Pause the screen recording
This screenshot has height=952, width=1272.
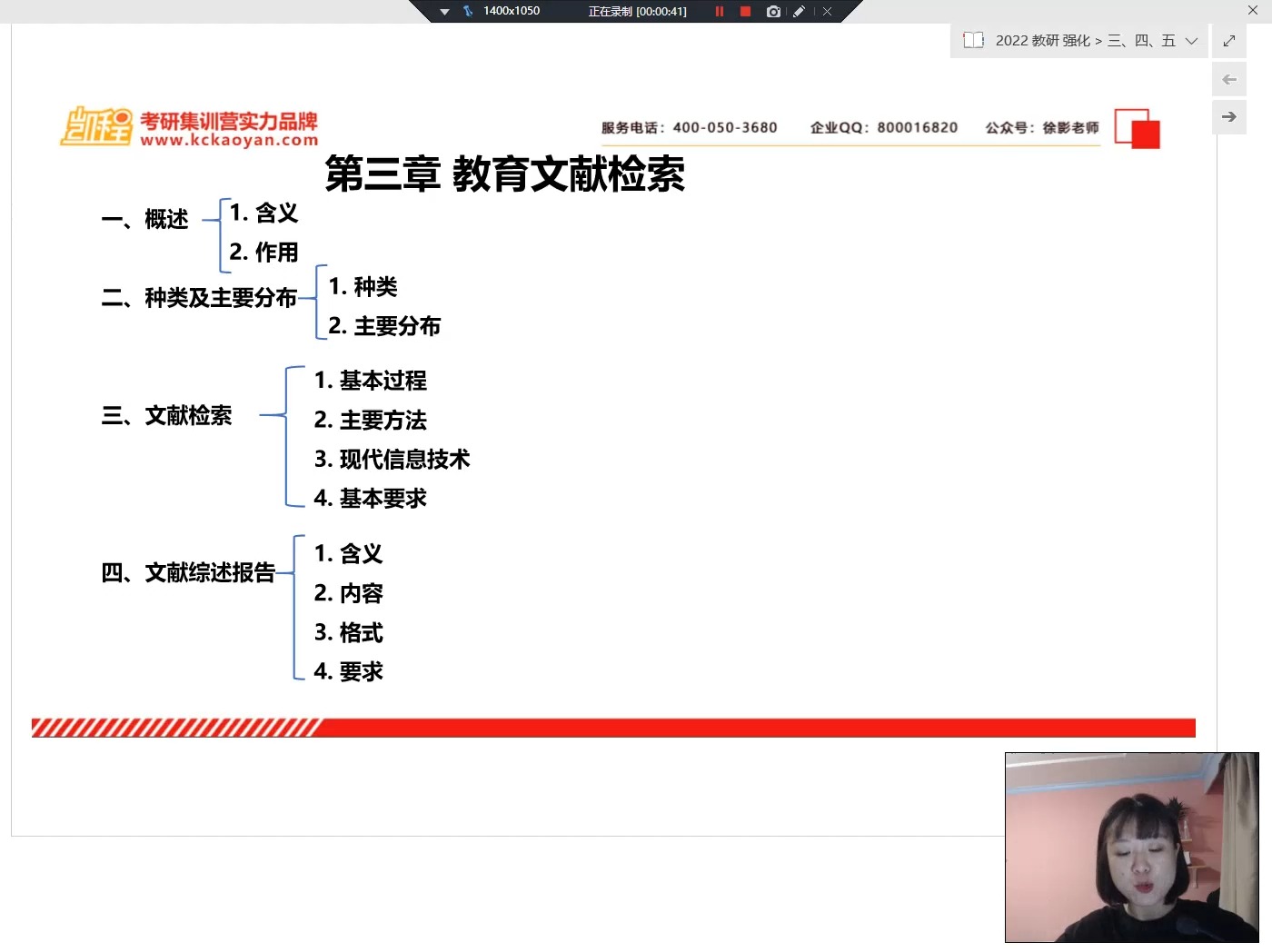click(719, 12)
